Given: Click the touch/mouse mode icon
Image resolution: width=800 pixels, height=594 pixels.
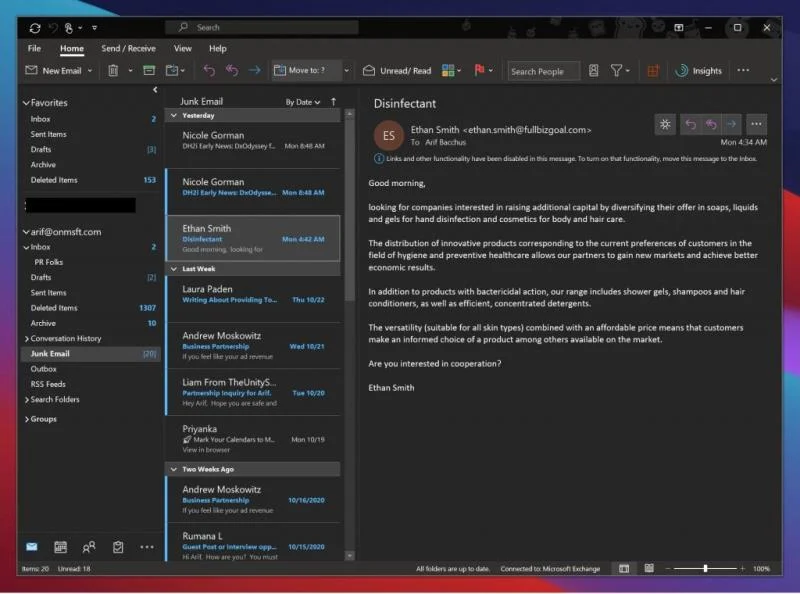Looking at the screenshot, I should pyautogui.click(x=68, y=28).
